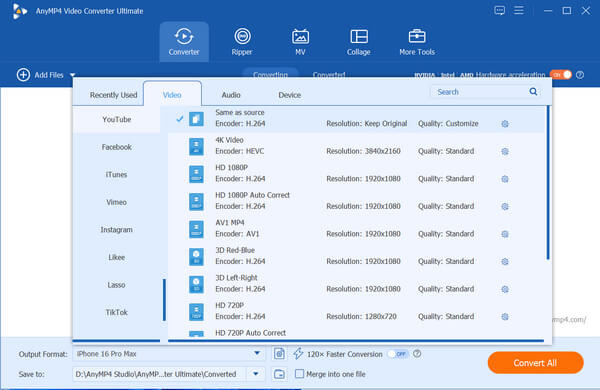Click the Convert All button
Screen dimensions: 600x390
535,362
